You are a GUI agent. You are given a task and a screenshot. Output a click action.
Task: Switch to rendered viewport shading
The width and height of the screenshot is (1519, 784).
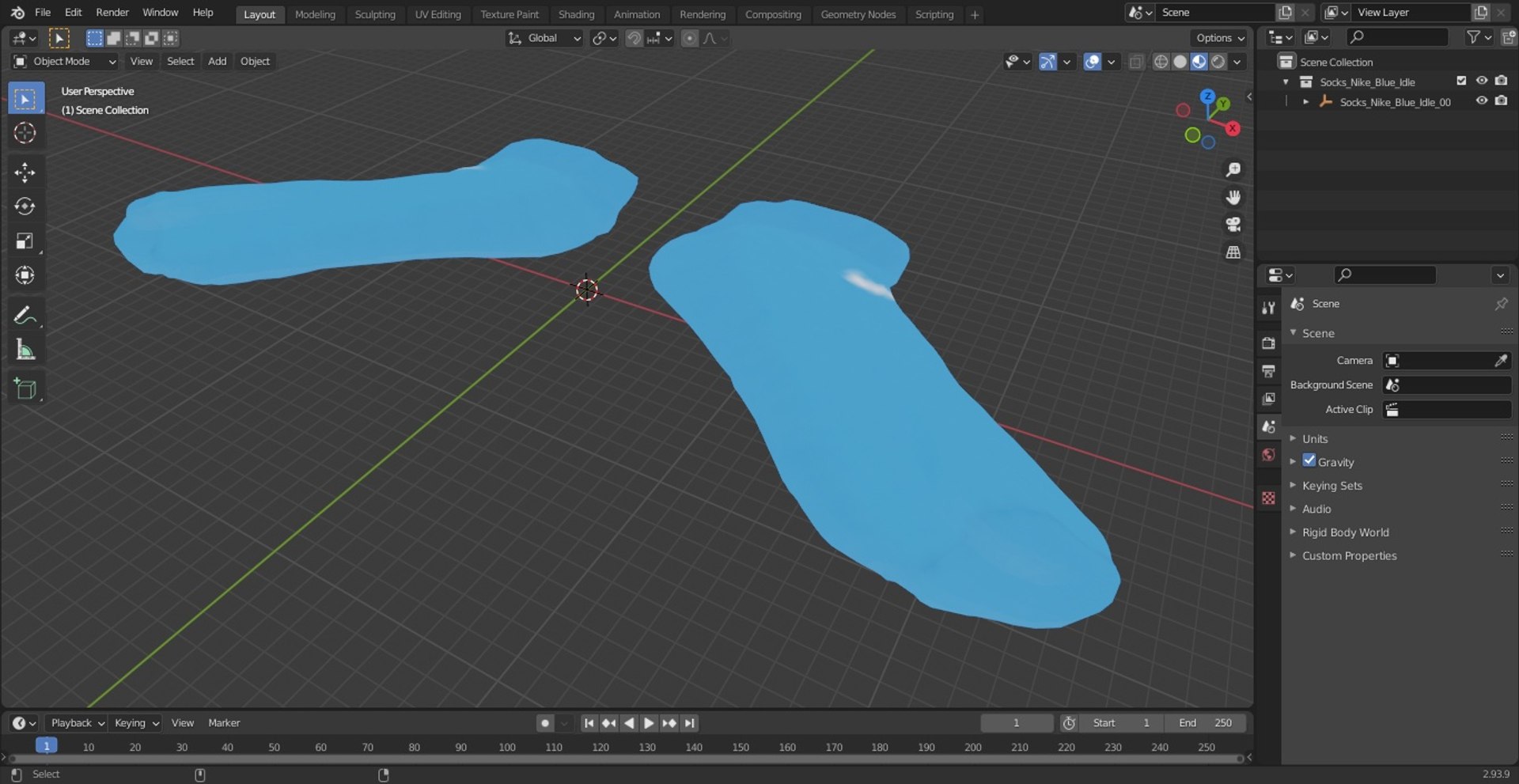tap(1218, 62)
